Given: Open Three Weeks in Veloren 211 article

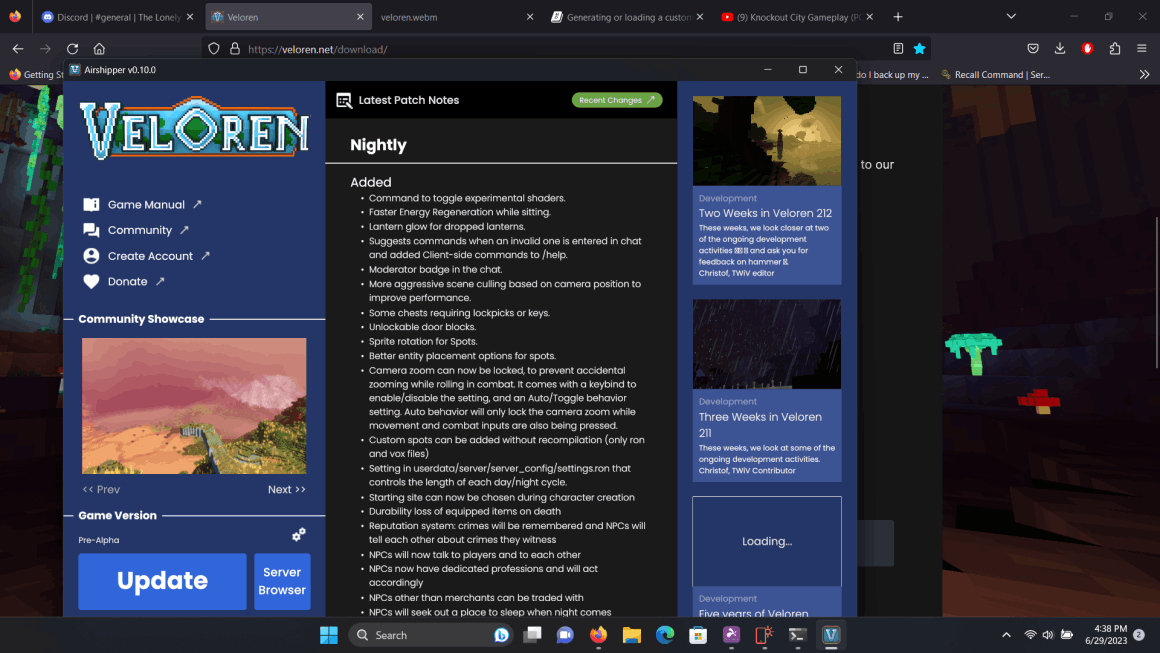Looking at the screenshot, I should click(x=767, y=390).
